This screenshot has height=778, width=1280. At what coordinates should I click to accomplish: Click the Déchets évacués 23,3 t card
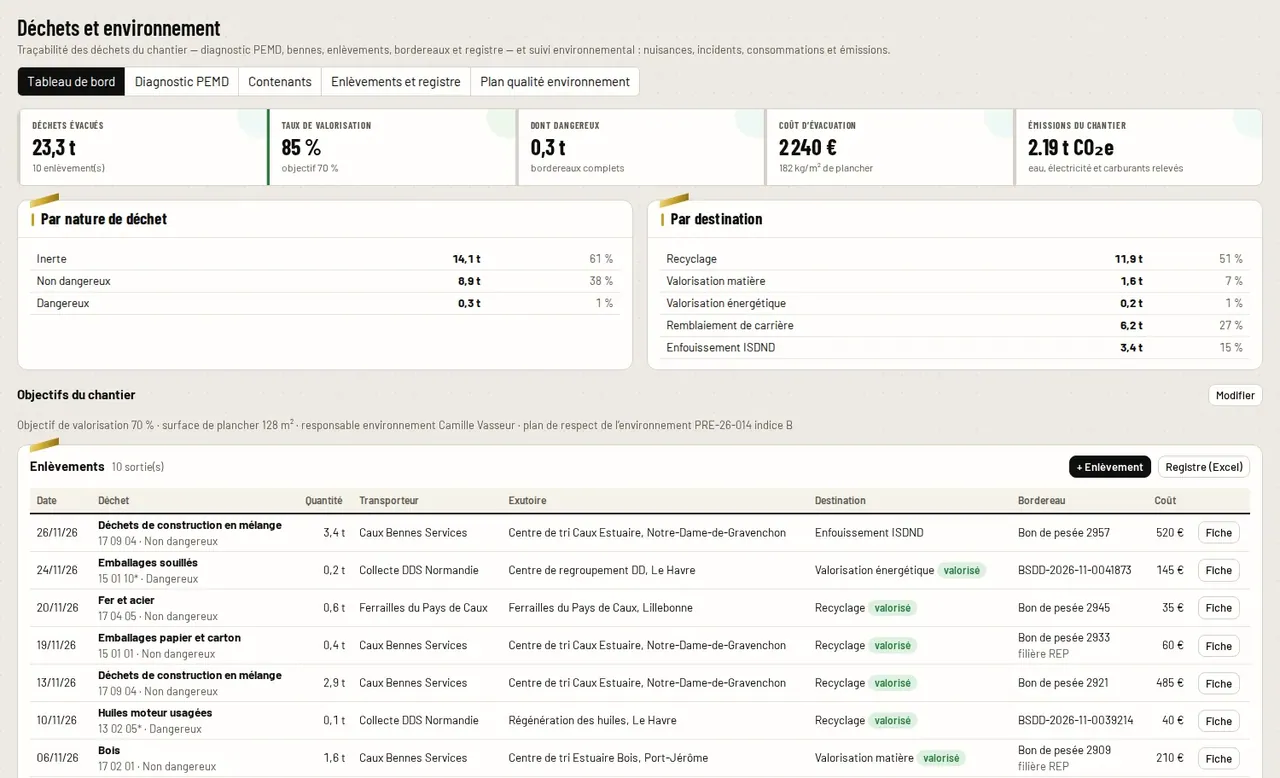pyautogui.click(x=143, y=147)
